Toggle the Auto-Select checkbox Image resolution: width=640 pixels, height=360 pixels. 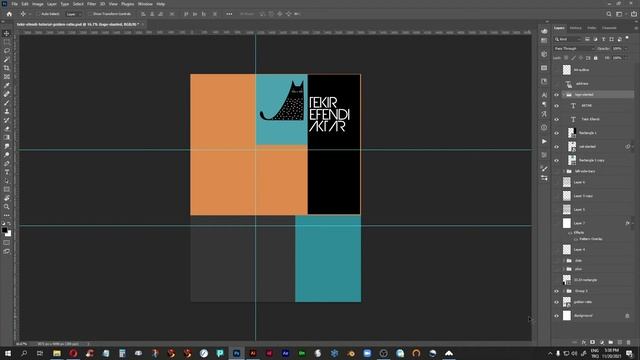tap(38, 14)
